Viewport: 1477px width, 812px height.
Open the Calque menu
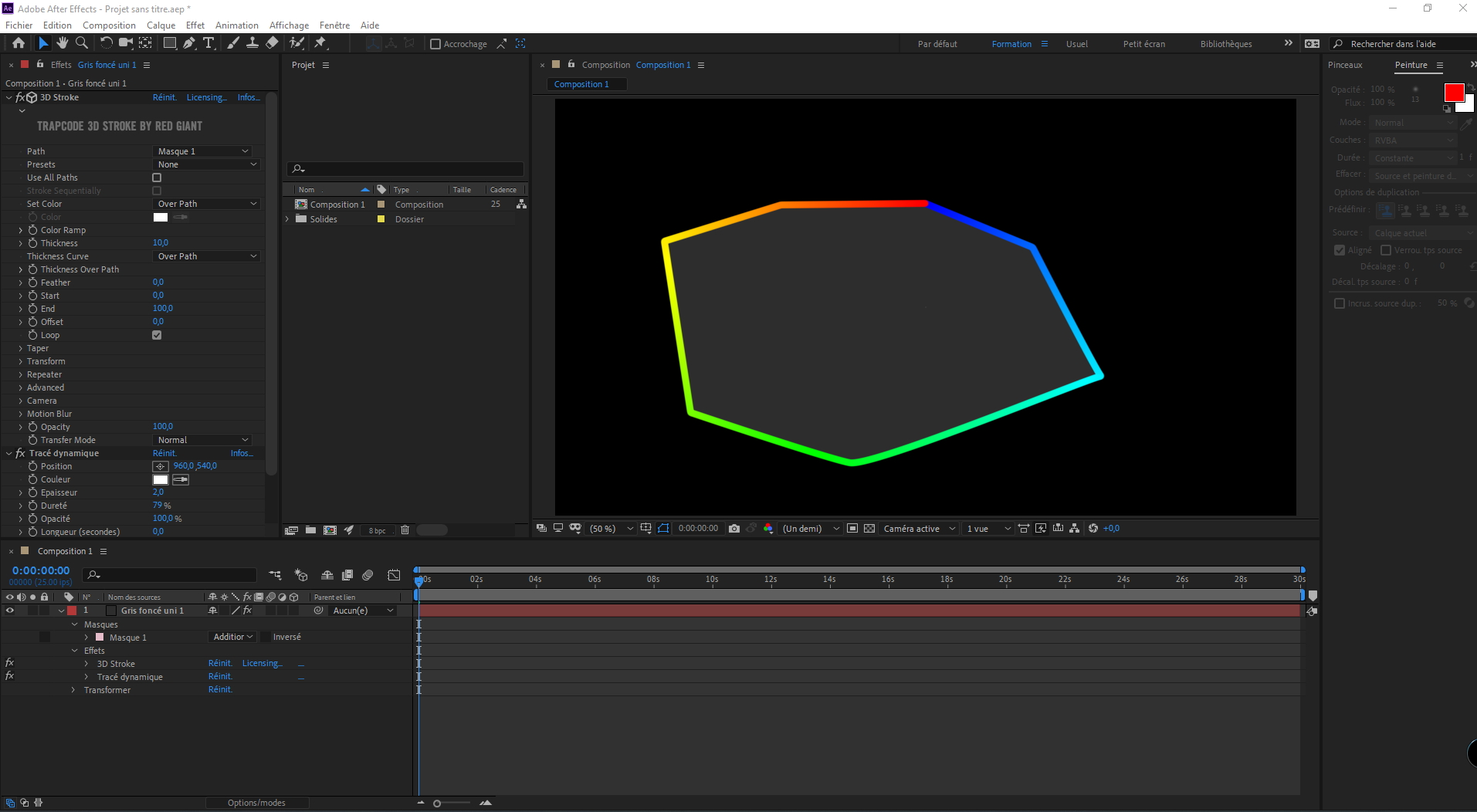click(x=161, y=25)
